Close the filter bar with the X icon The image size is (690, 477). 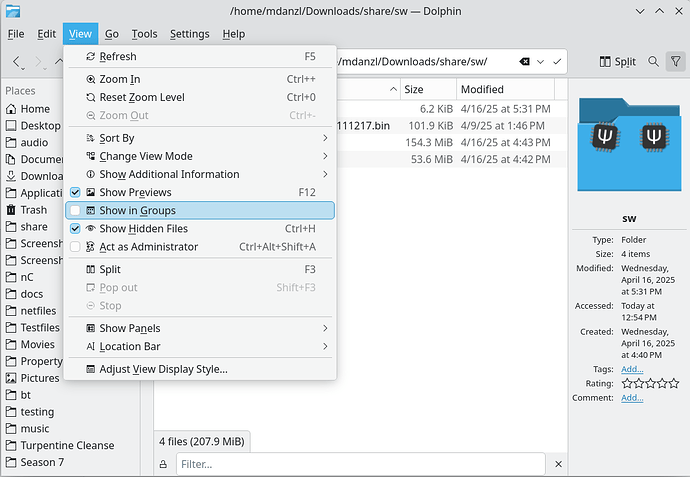click(558, 464)
